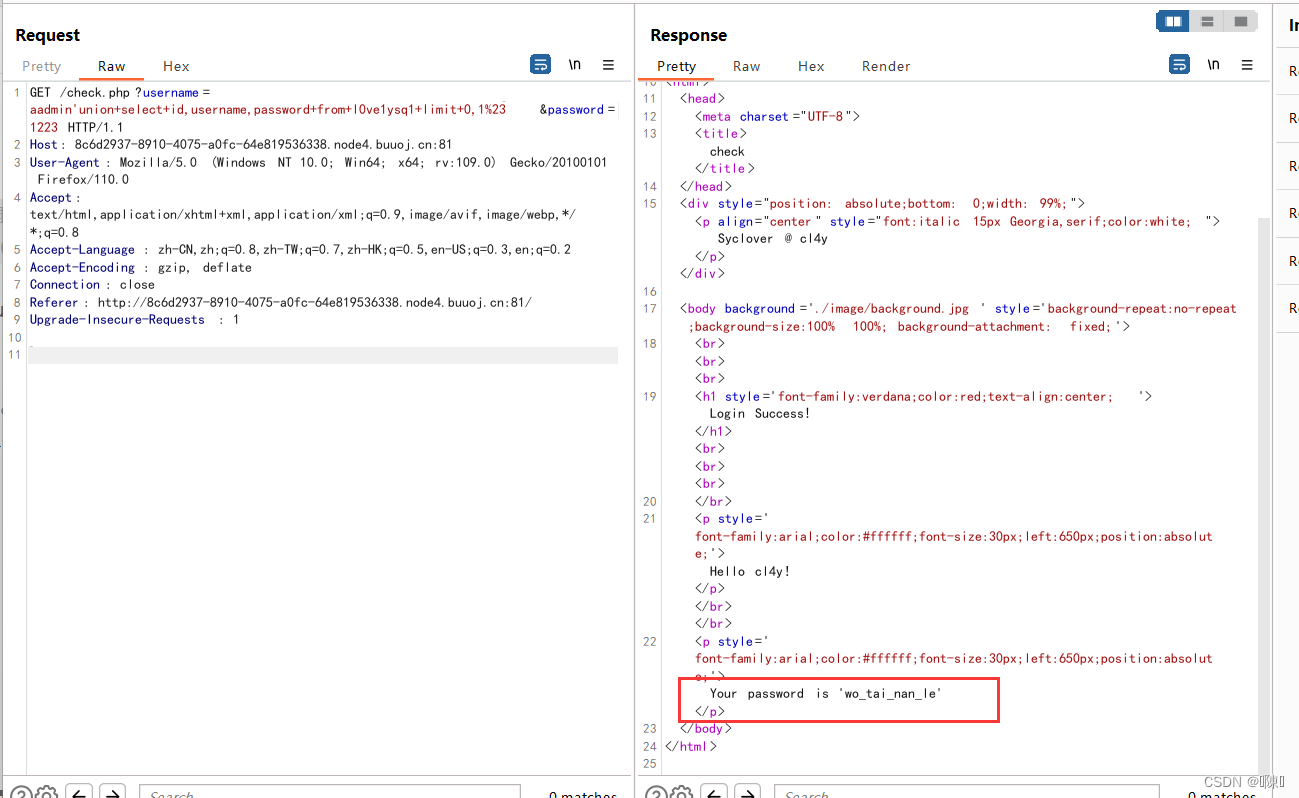This screenshot has width=1299, height=798.
Task: Switch Response view to Hex tab
Action: click(x=811, y=66)
